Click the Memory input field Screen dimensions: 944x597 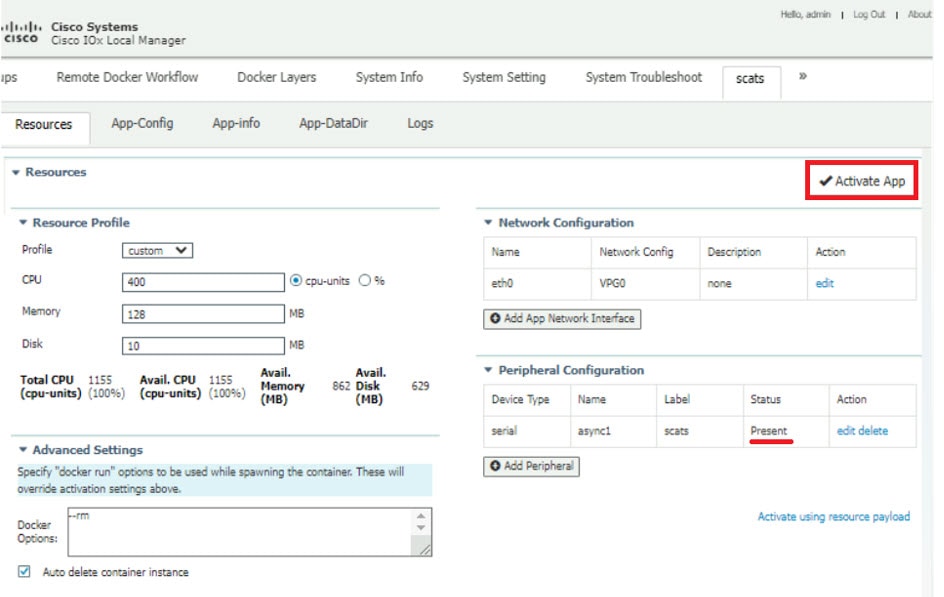[203, 315]
